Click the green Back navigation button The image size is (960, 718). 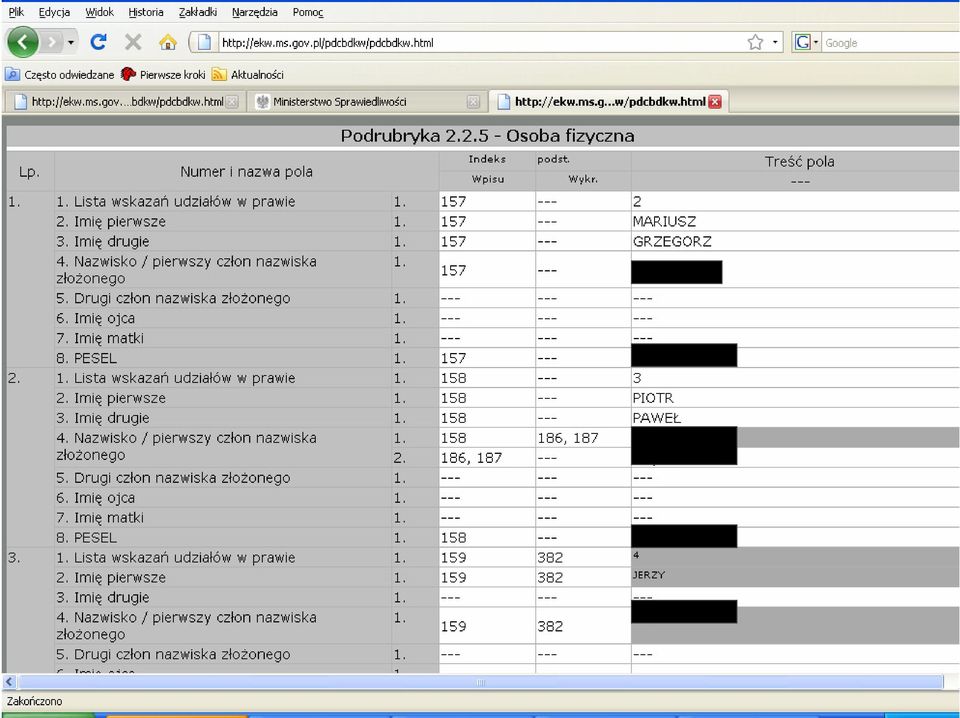(x=23, y=42)
